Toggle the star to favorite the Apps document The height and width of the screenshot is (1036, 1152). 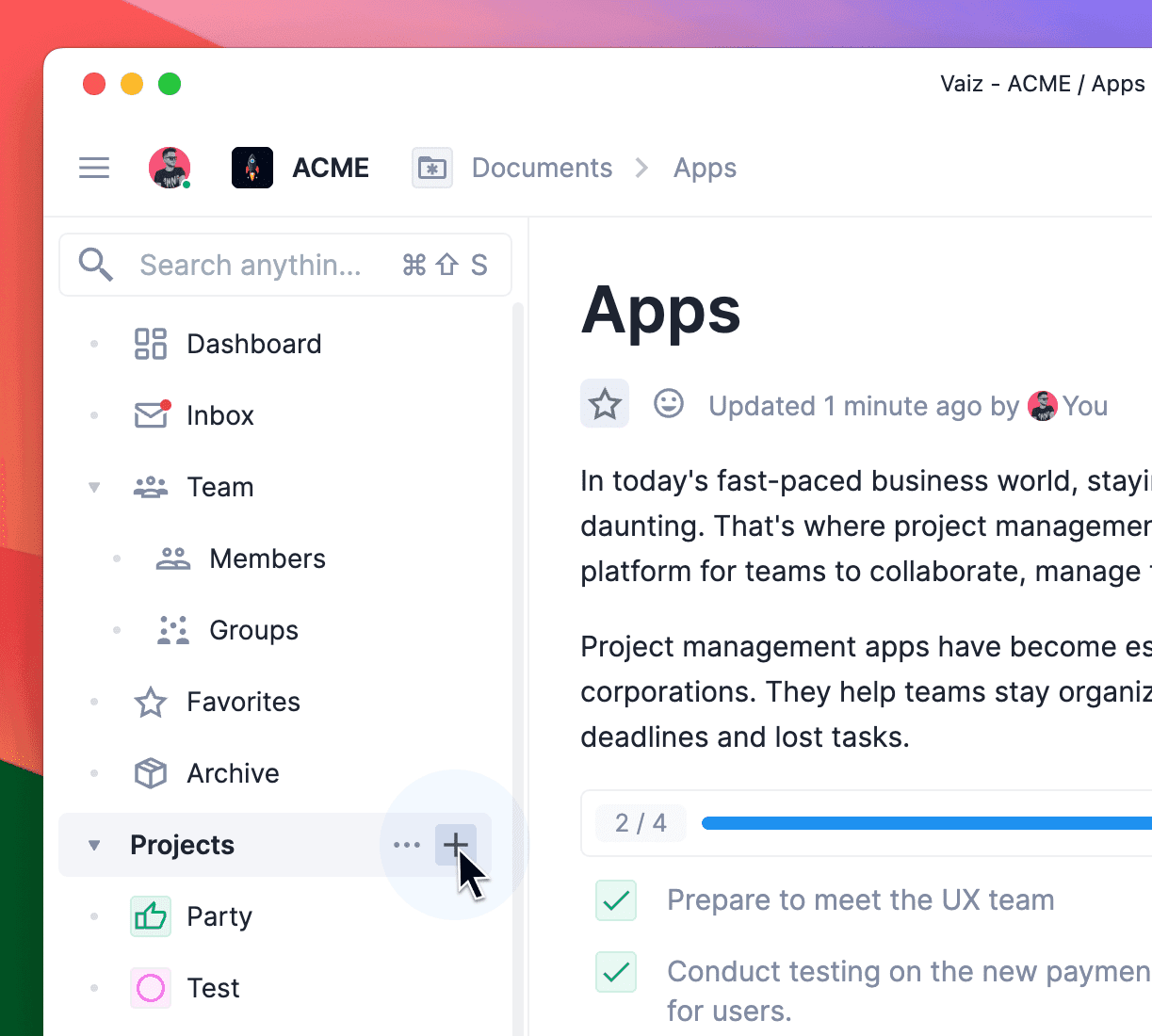point(604,404)
